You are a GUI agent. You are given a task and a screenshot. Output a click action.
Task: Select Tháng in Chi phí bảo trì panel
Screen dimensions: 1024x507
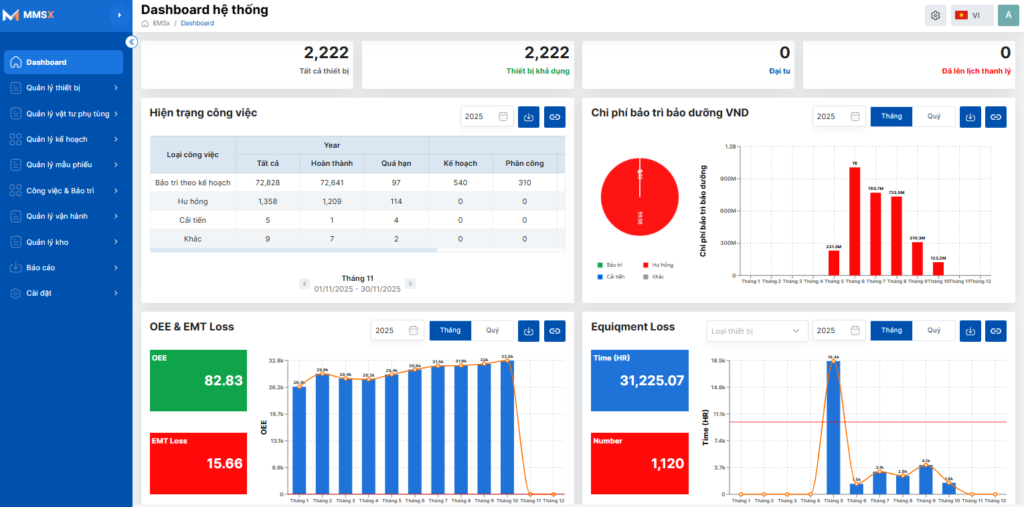(891, 117)
